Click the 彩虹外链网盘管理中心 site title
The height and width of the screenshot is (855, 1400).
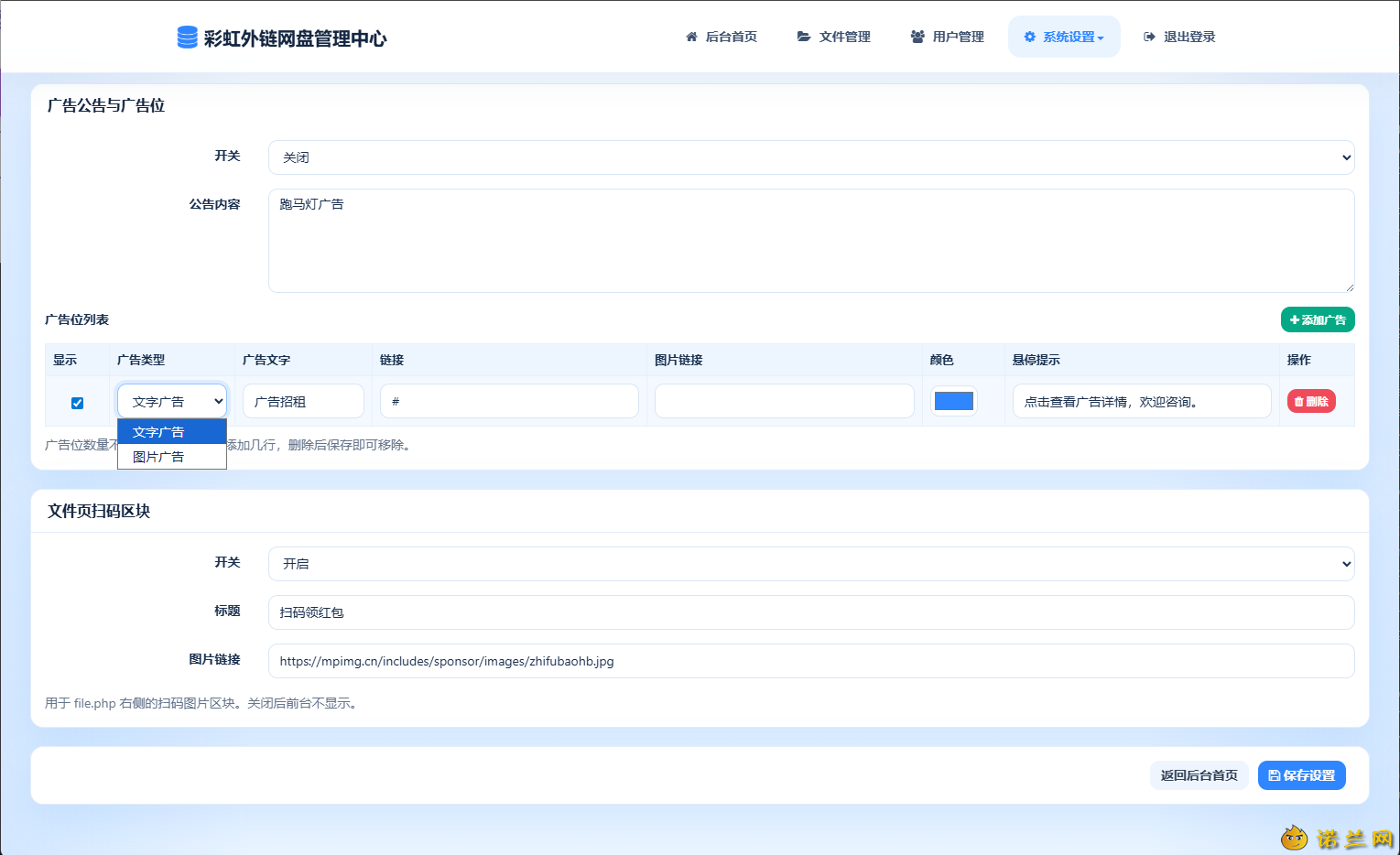pyautogui.click(x=295, y=38)
